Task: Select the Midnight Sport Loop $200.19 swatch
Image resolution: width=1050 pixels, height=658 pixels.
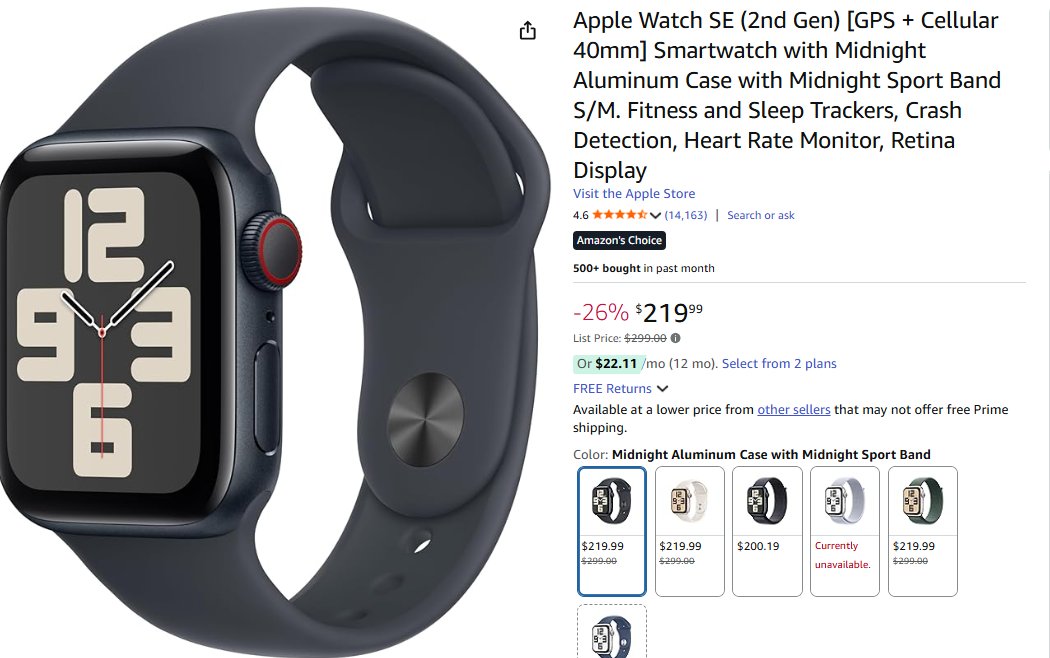Action: coord(767,531)
